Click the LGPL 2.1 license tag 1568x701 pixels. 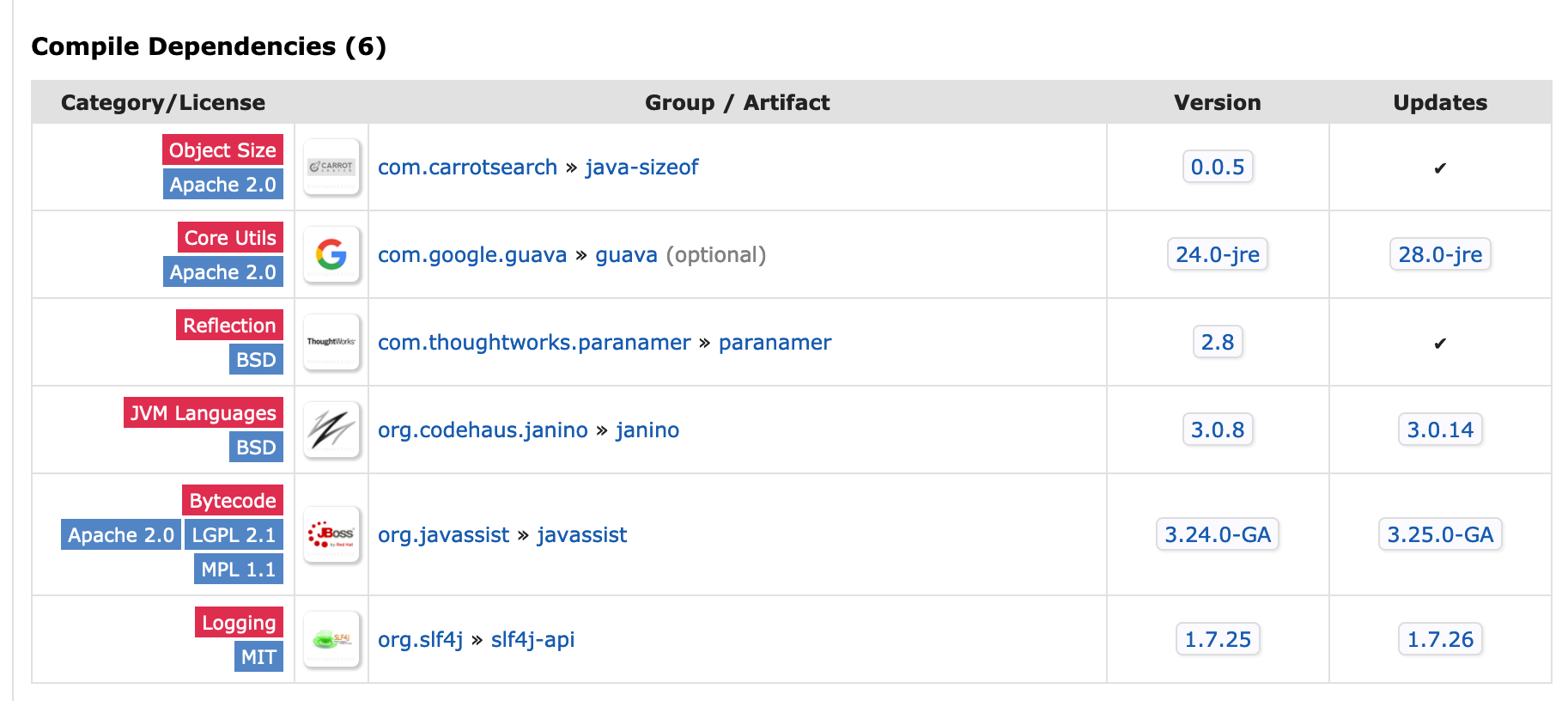pos(234,534)
